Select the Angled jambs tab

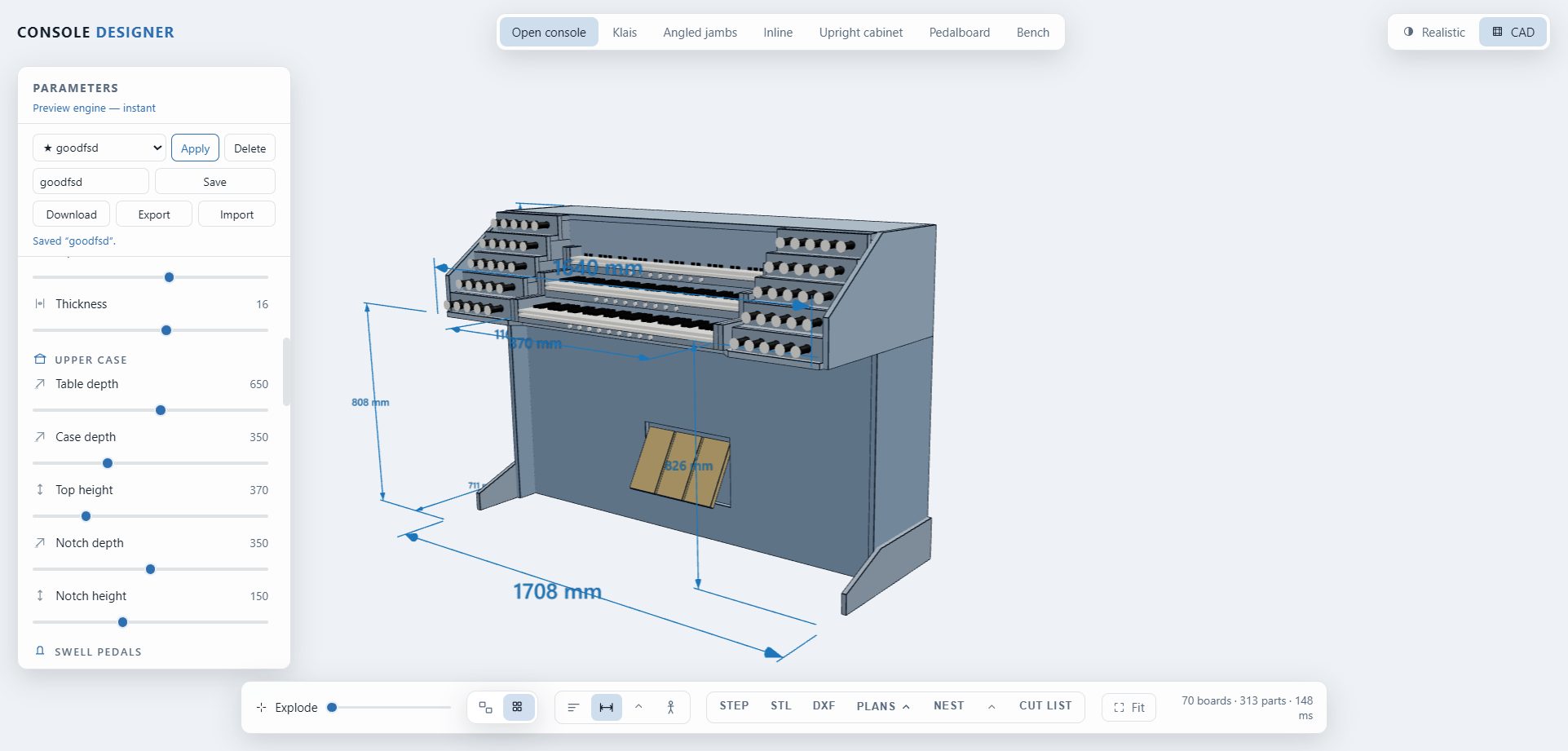(700, 33)
